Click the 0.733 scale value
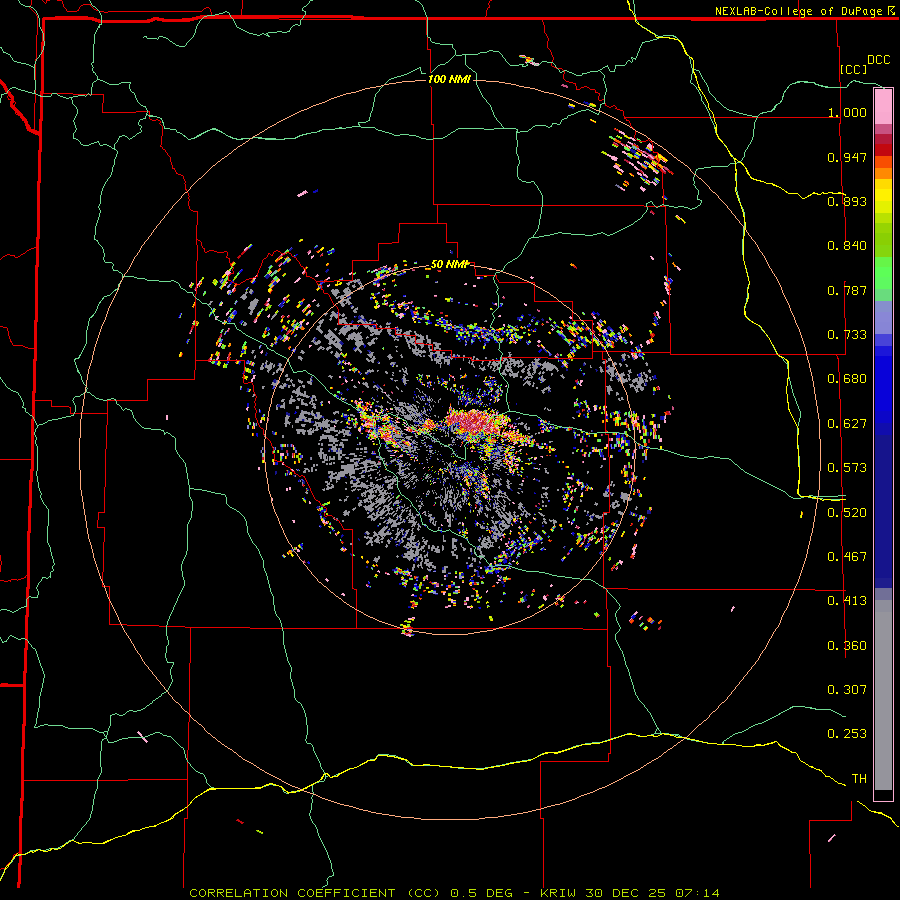Screen dimensions: 900x900 coord(847,335)
